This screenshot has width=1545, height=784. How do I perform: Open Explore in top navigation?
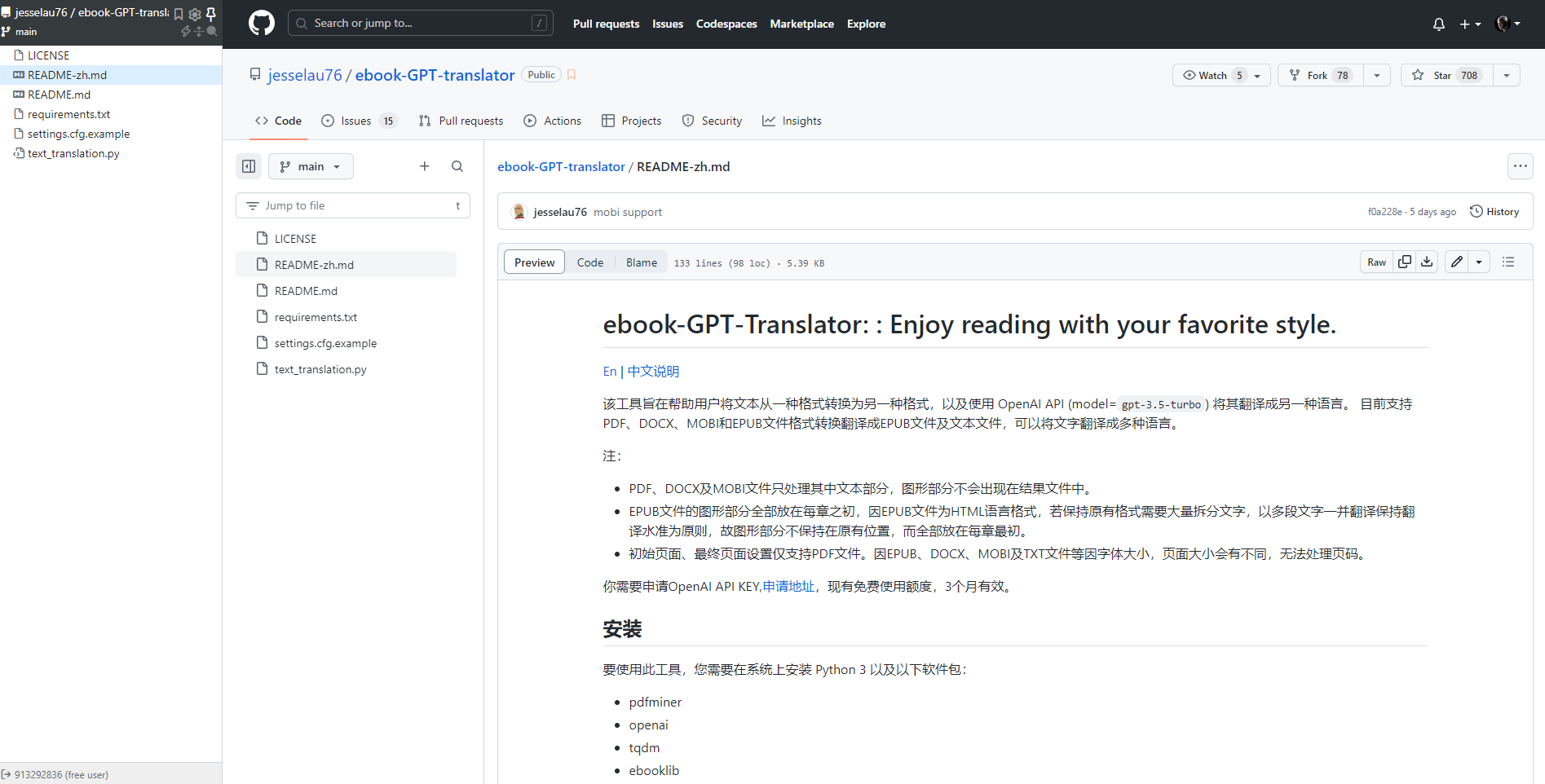tap(866, 24)
